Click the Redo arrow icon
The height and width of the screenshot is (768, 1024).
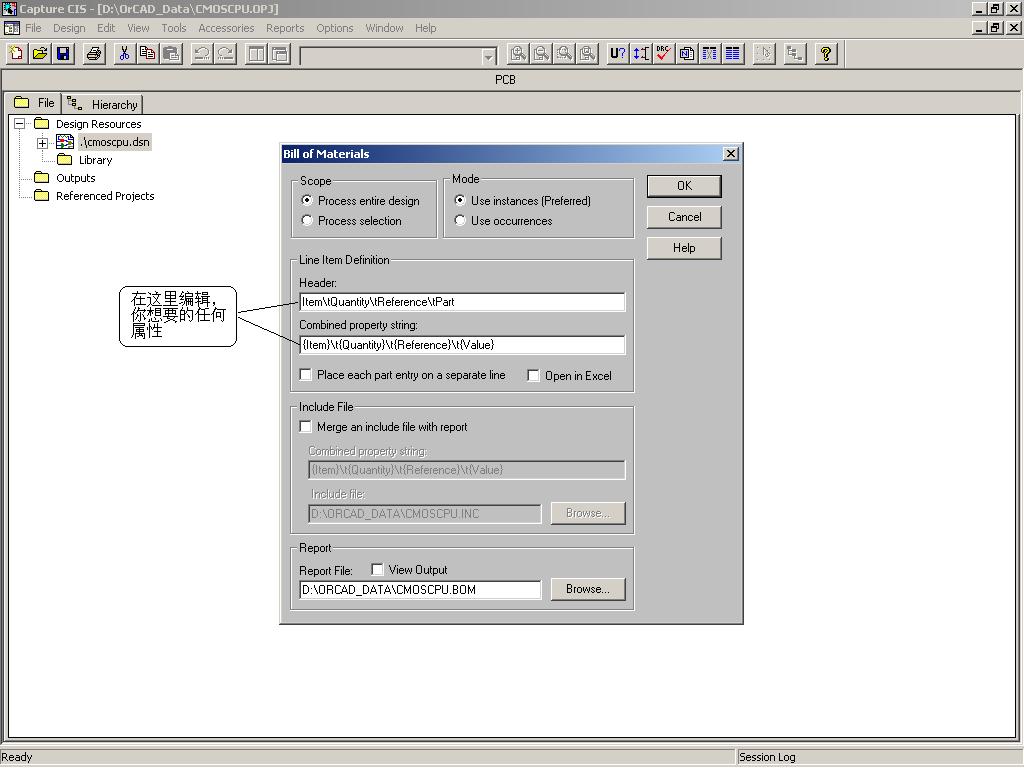[225, 54]
